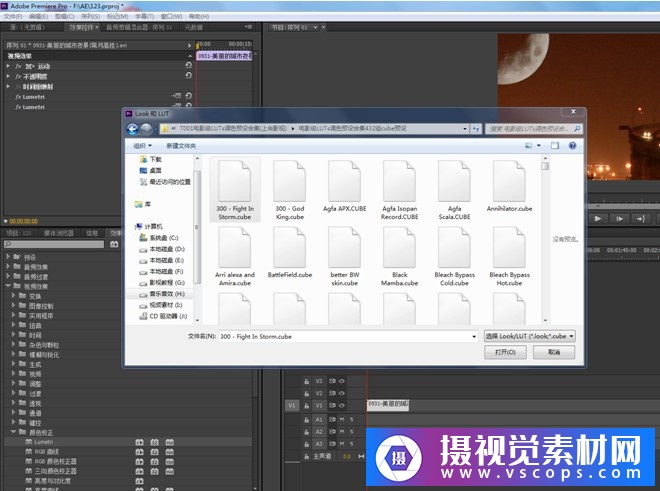The image size is (660, 491).
Task: Click the back navigation arrow in dialog
Action: tap(132, 129)
